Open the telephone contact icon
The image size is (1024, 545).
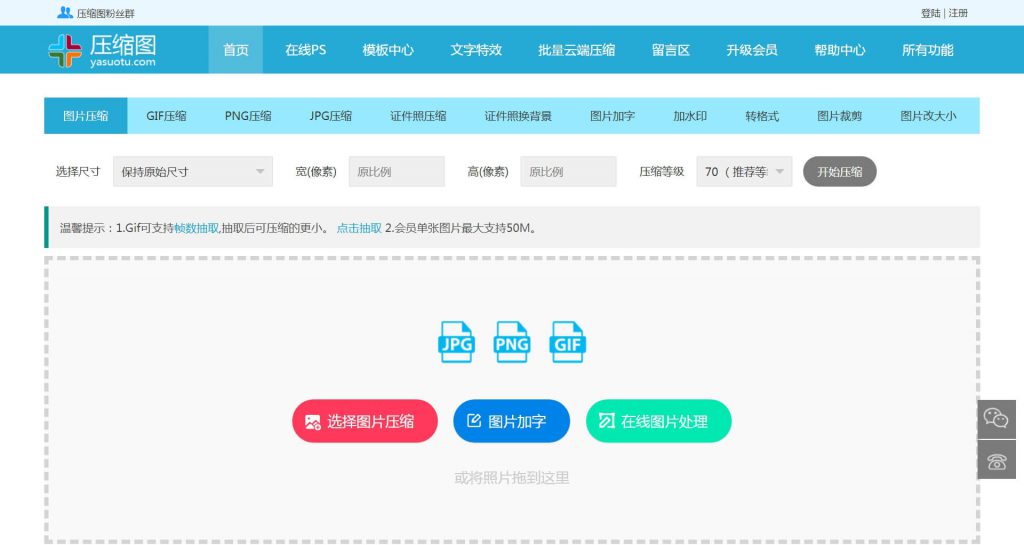click(x=997, y=460)
